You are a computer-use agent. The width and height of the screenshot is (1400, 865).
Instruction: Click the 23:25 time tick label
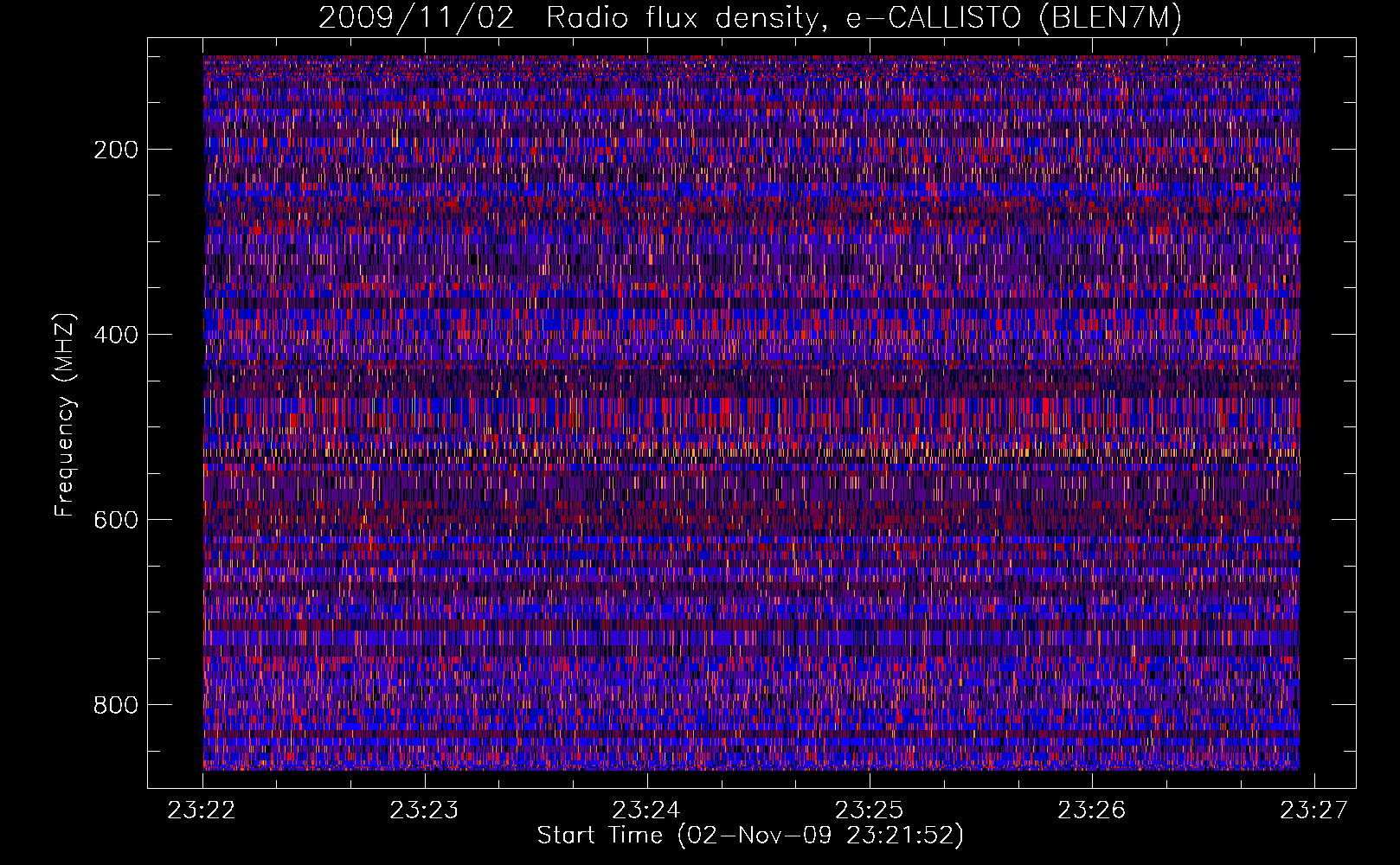[x=870, y=810]
